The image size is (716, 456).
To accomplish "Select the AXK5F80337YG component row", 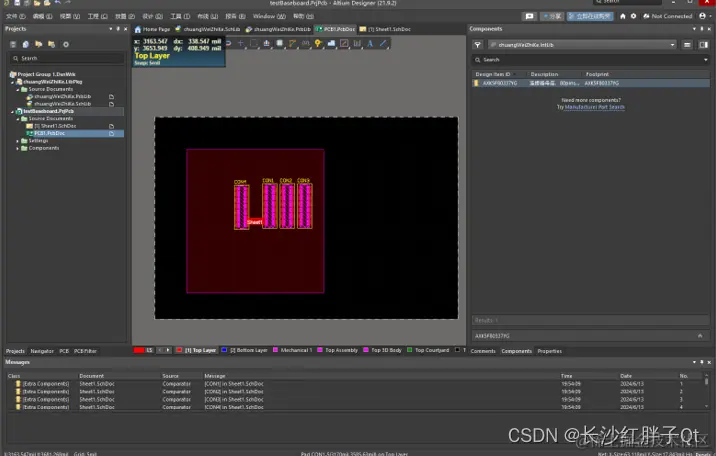I will coord(590,83).
